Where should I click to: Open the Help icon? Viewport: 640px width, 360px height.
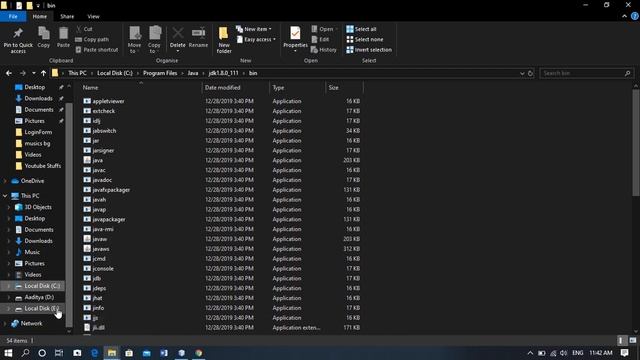pos(635,16)
